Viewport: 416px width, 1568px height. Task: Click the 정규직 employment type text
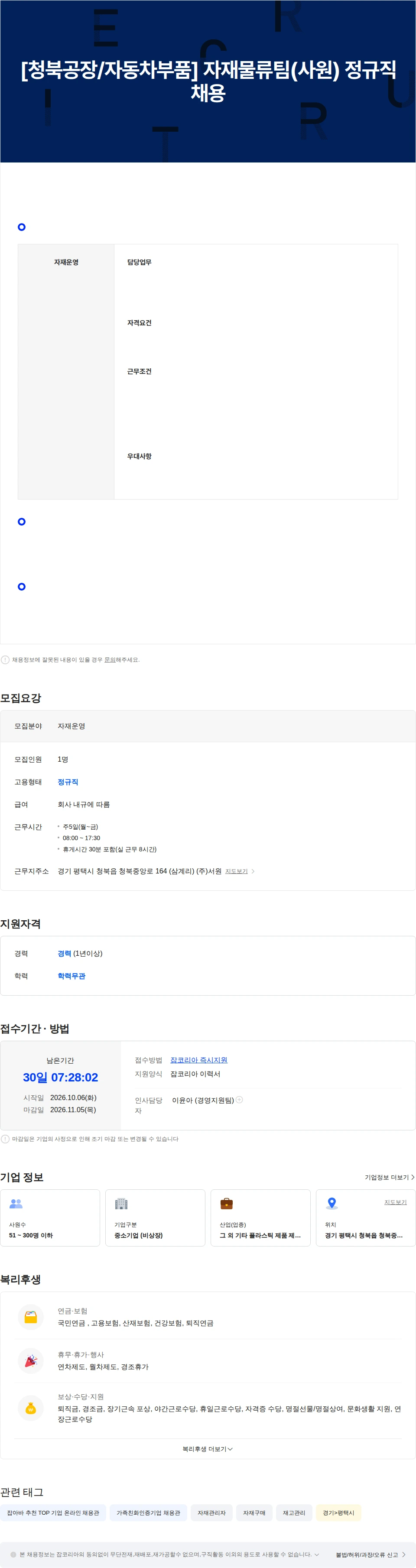pos(68,782)
